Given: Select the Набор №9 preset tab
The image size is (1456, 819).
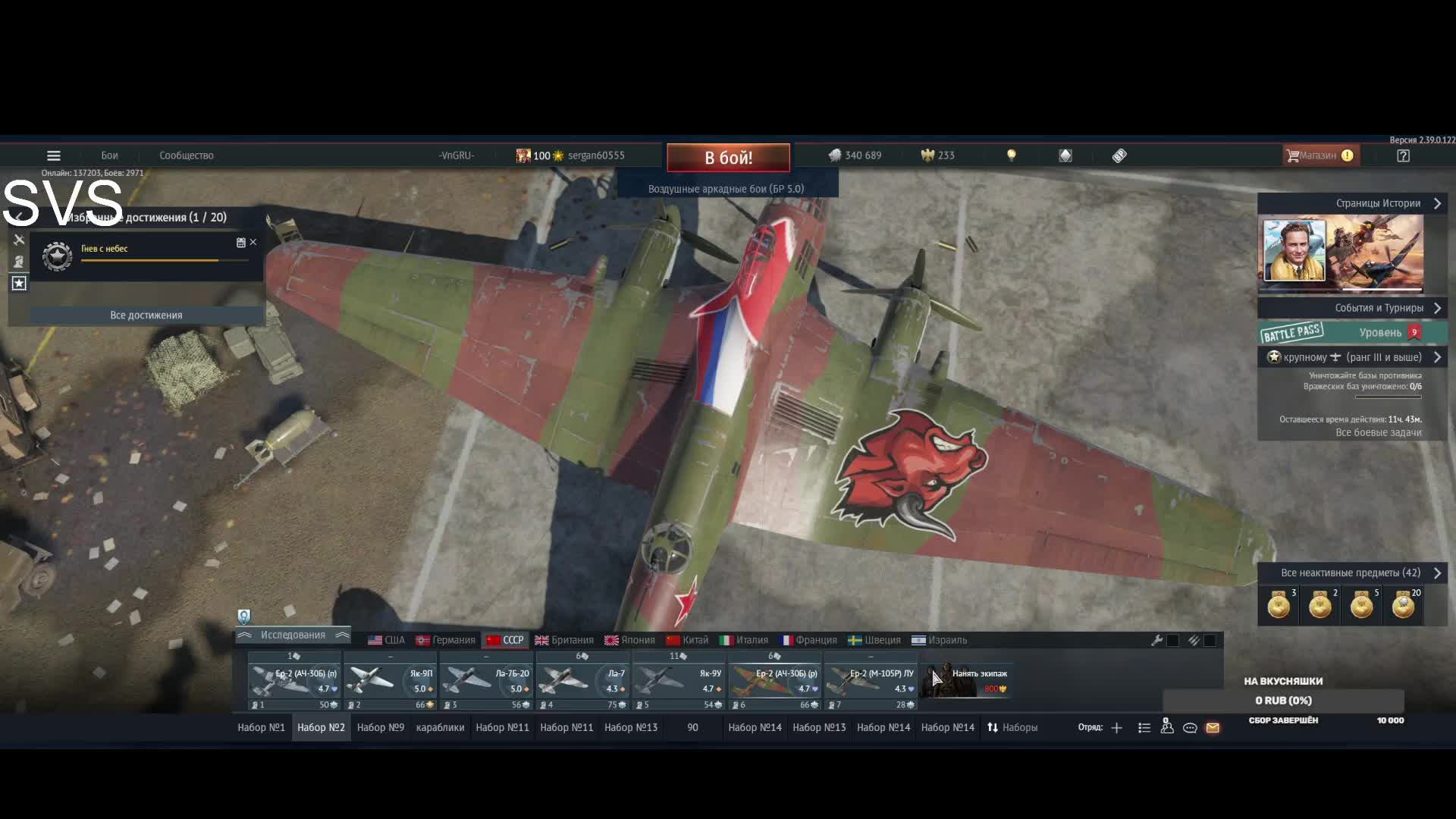Looking at the screenshot, I should pos(380,727).
